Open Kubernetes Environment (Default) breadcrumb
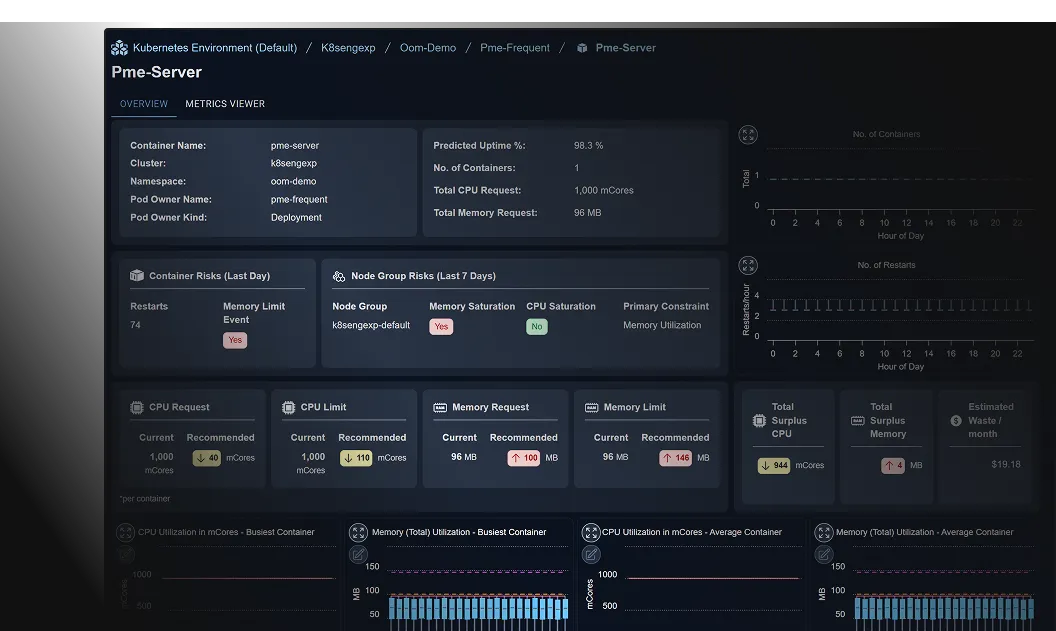This screenshot has width=1056, height=631. click(215, 48)
